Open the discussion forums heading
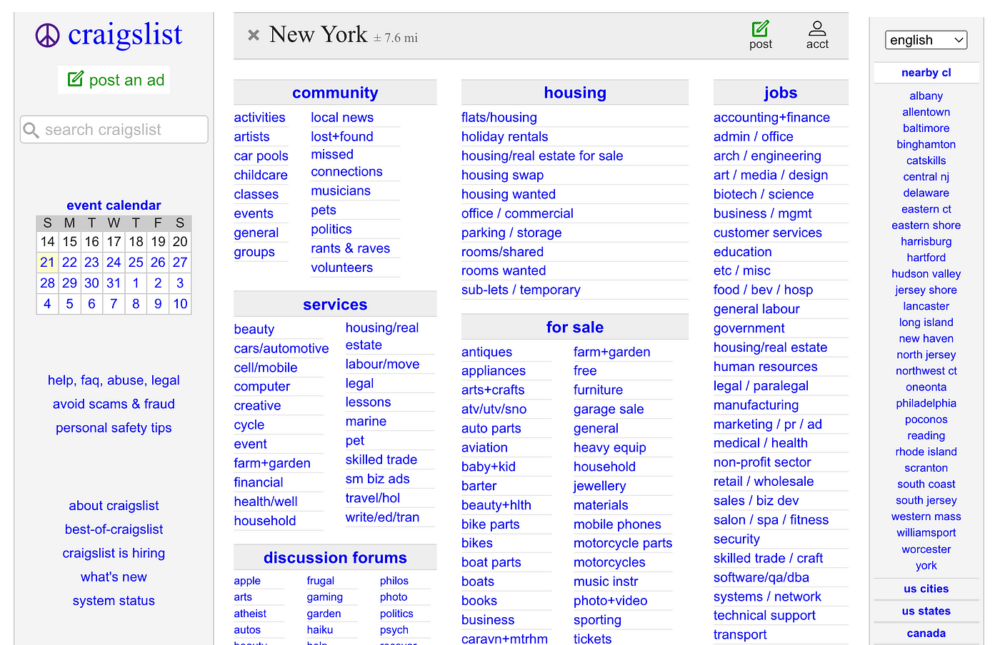 point(335,558)
